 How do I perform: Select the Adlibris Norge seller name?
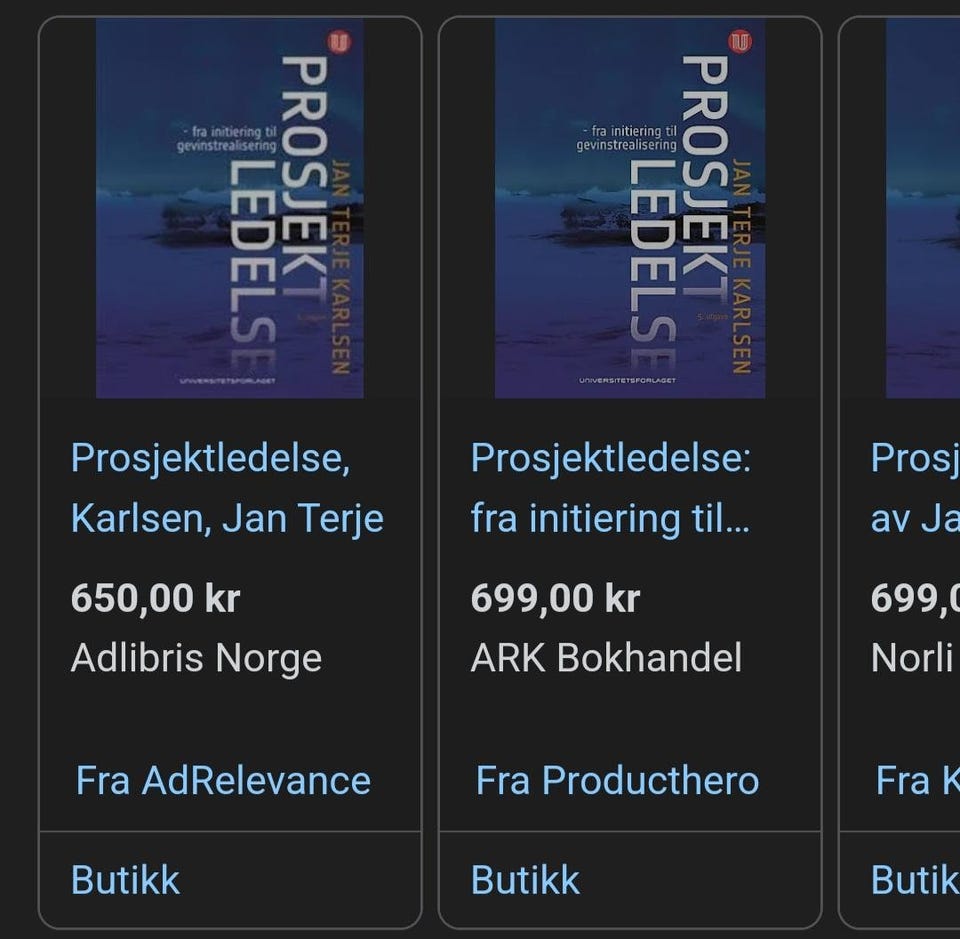click(x=196, y=658)
